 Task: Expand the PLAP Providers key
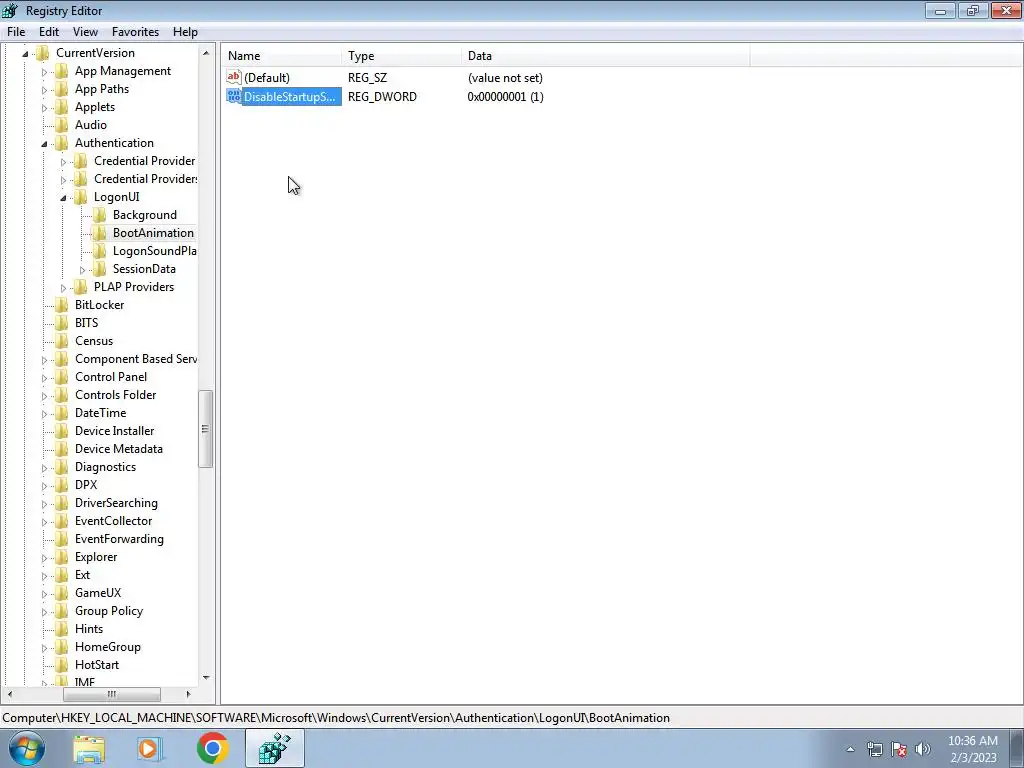63,287
